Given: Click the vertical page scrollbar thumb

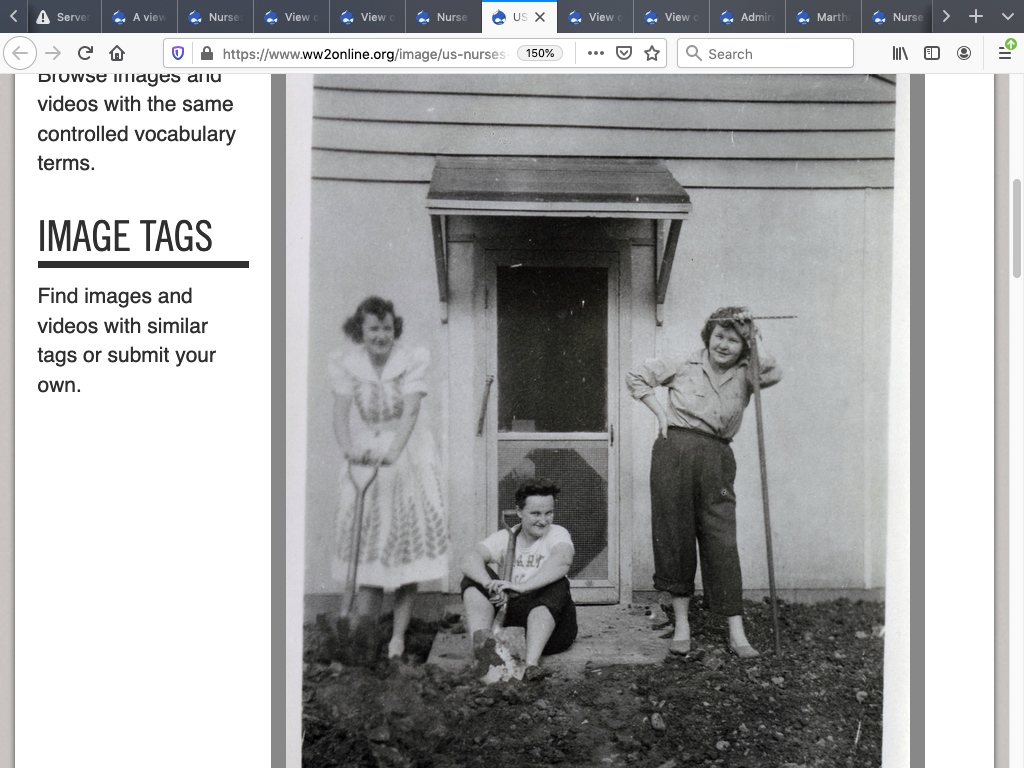Looking at the screenshot, I should [1017, 228].
